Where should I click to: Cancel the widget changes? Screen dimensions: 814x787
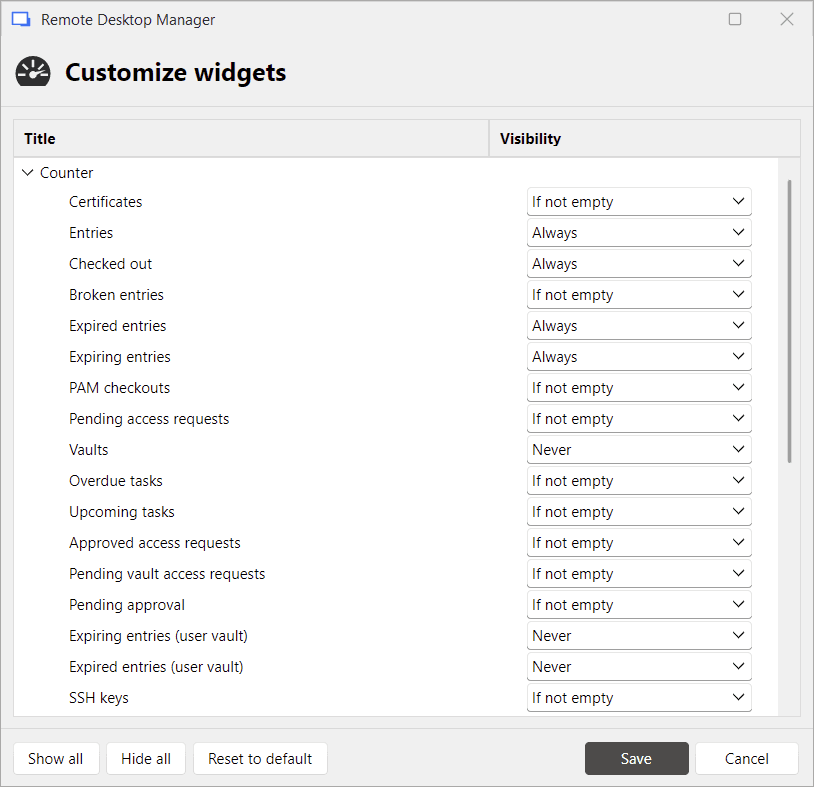click(x=746, y=758)
